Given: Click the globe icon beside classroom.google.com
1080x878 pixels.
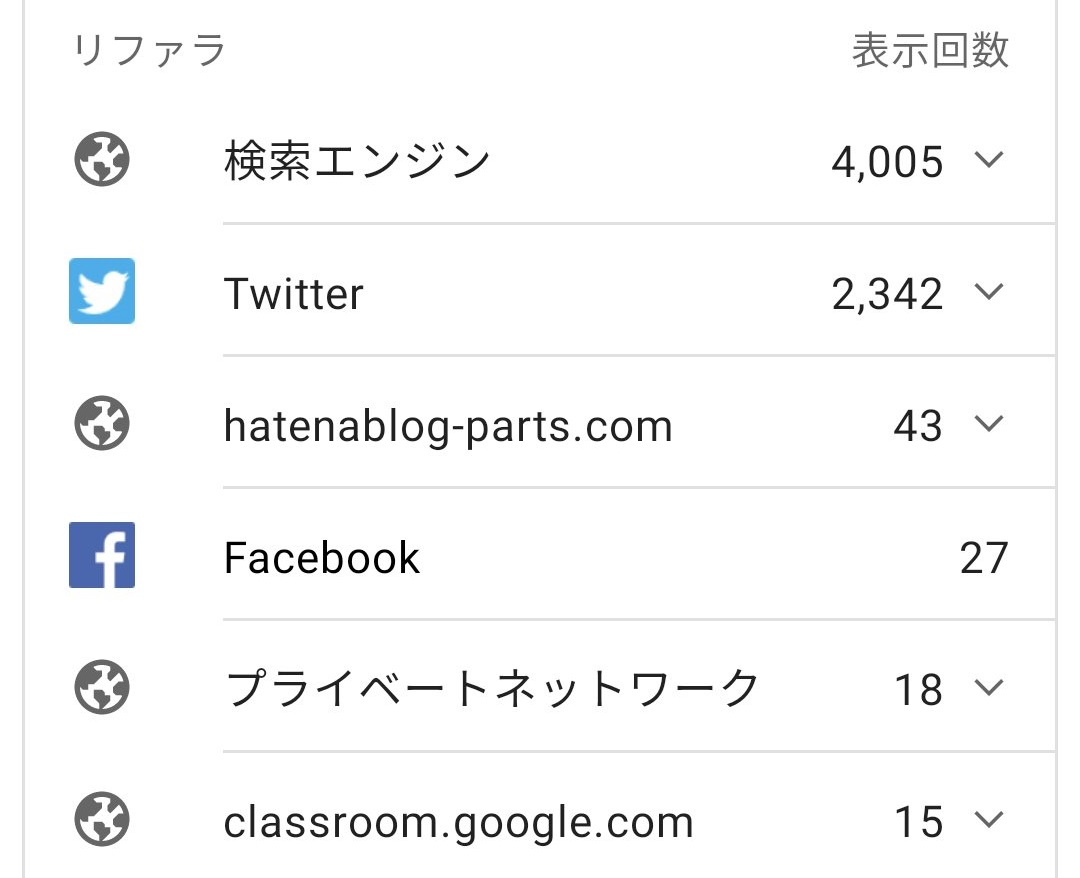Looking at the screenshot, I should (x=102, y=819).
